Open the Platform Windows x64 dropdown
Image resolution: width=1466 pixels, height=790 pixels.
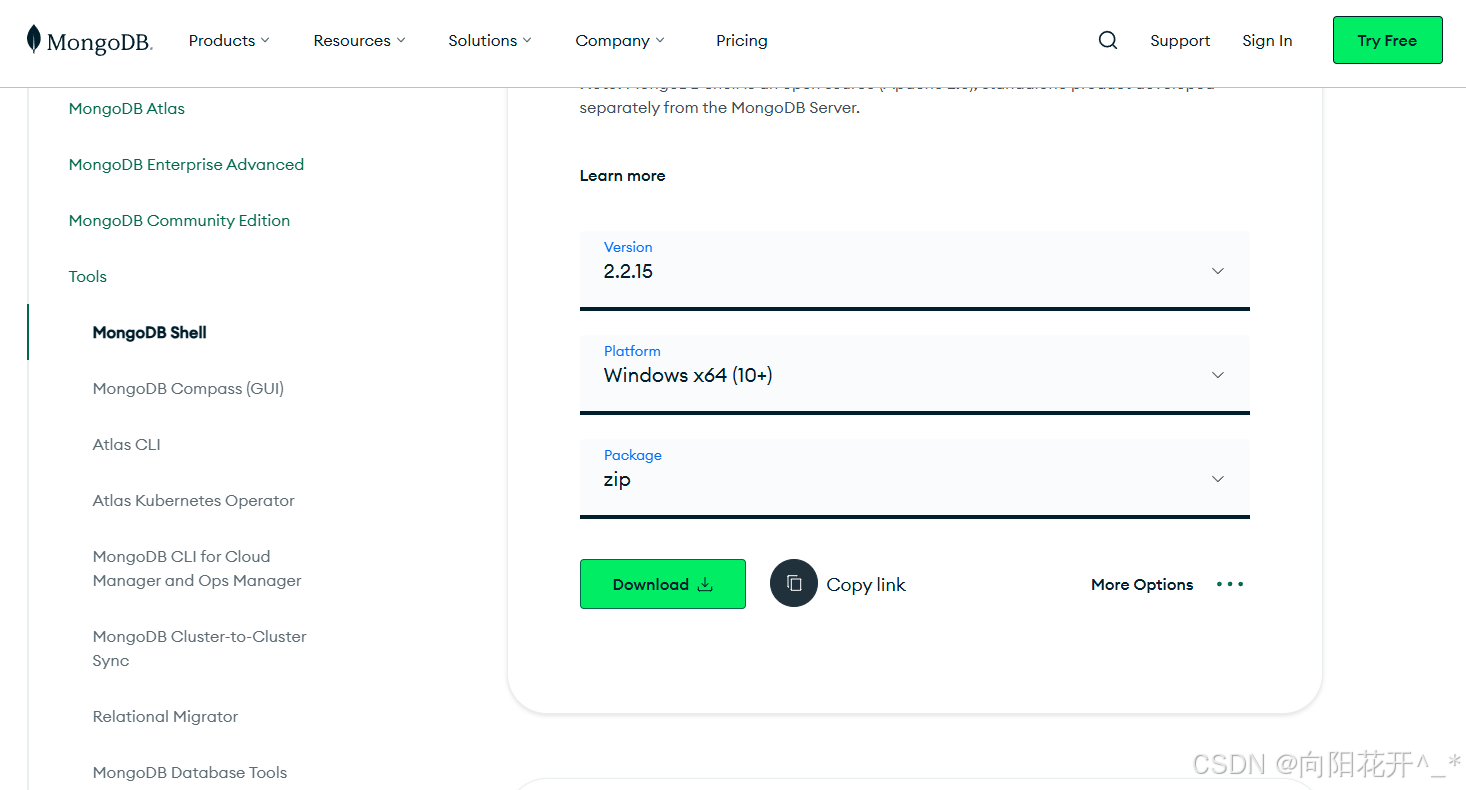(x=914, y=374)
